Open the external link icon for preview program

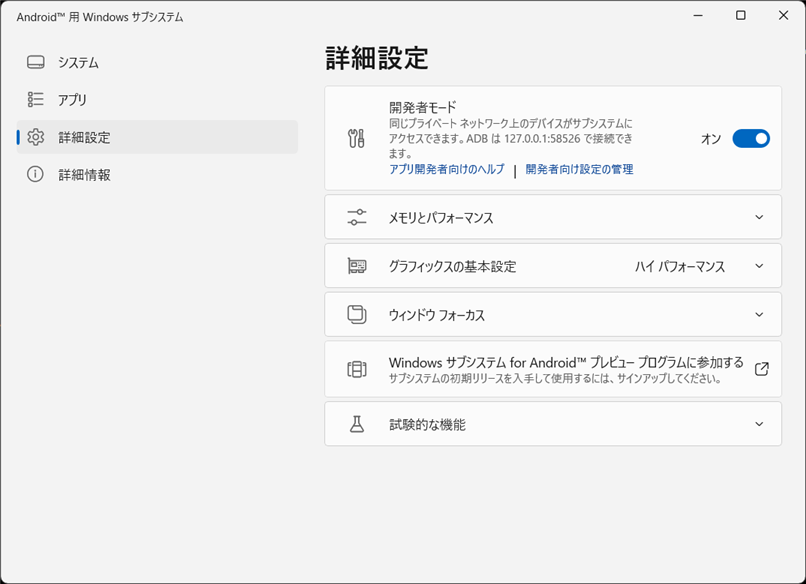[761, 369]
